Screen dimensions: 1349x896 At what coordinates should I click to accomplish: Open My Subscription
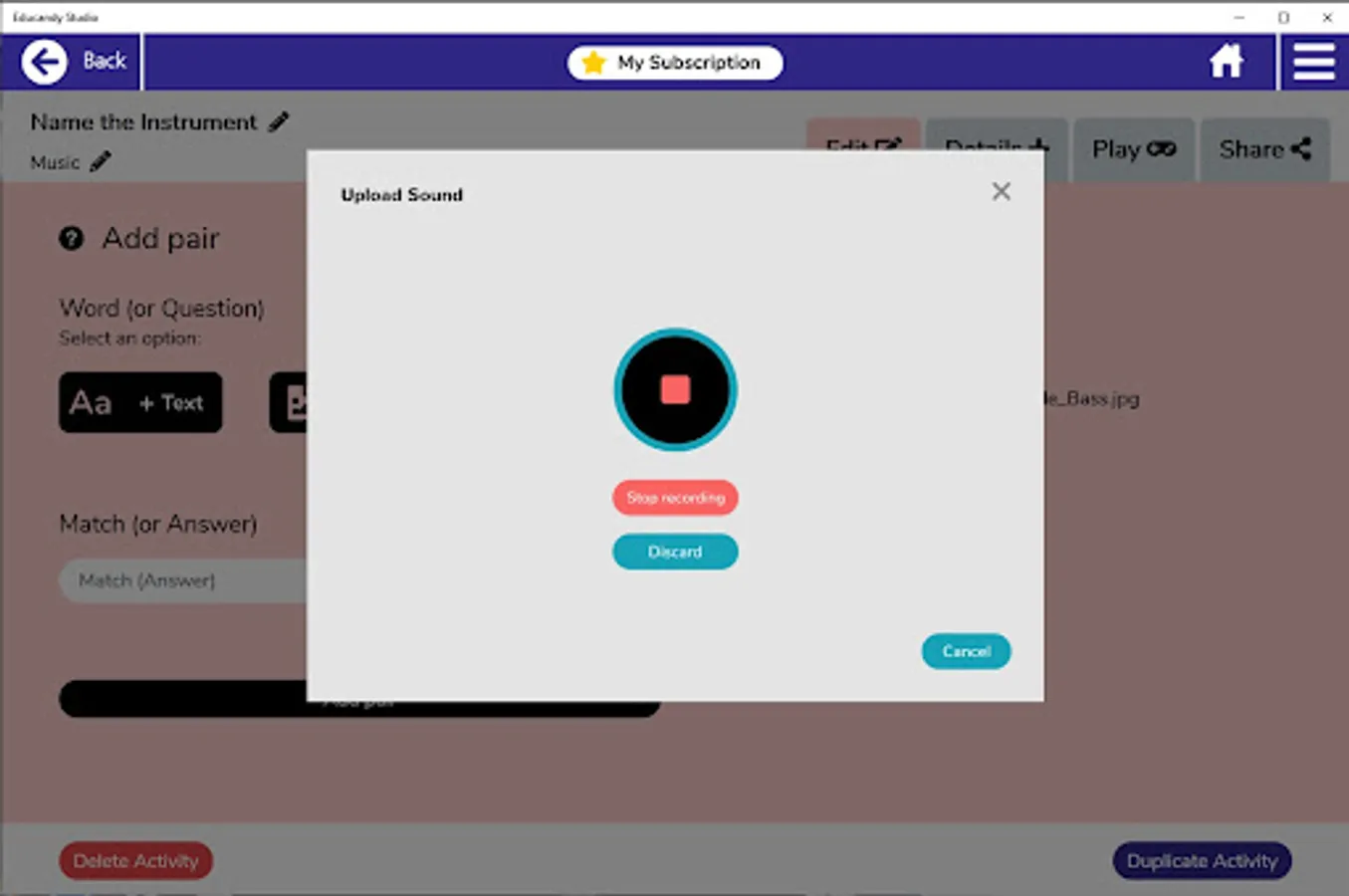pyautogui.click(x=675, y=63)
